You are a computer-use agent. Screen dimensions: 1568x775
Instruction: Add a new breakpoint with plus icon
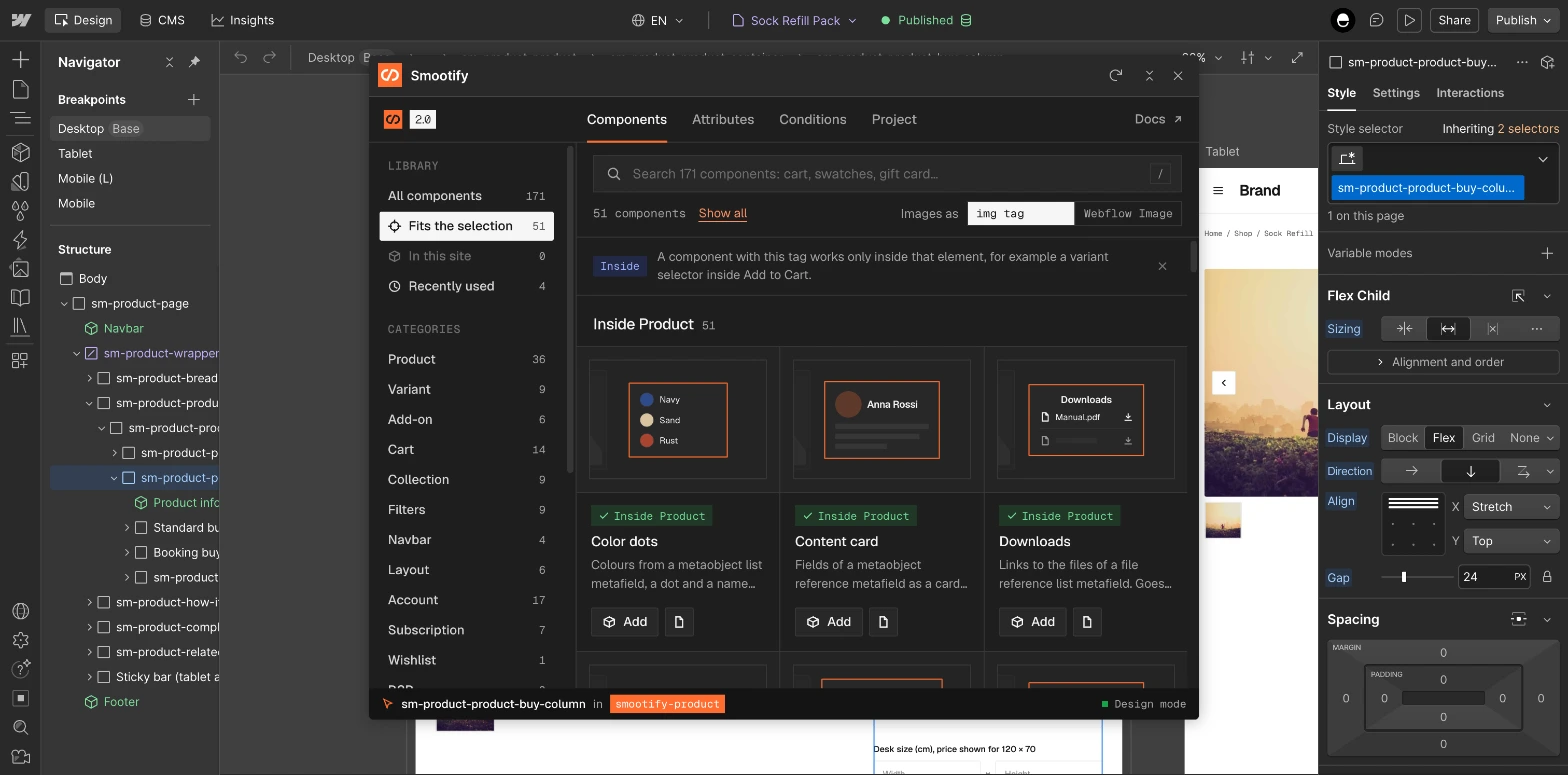[x=194, y=100]
